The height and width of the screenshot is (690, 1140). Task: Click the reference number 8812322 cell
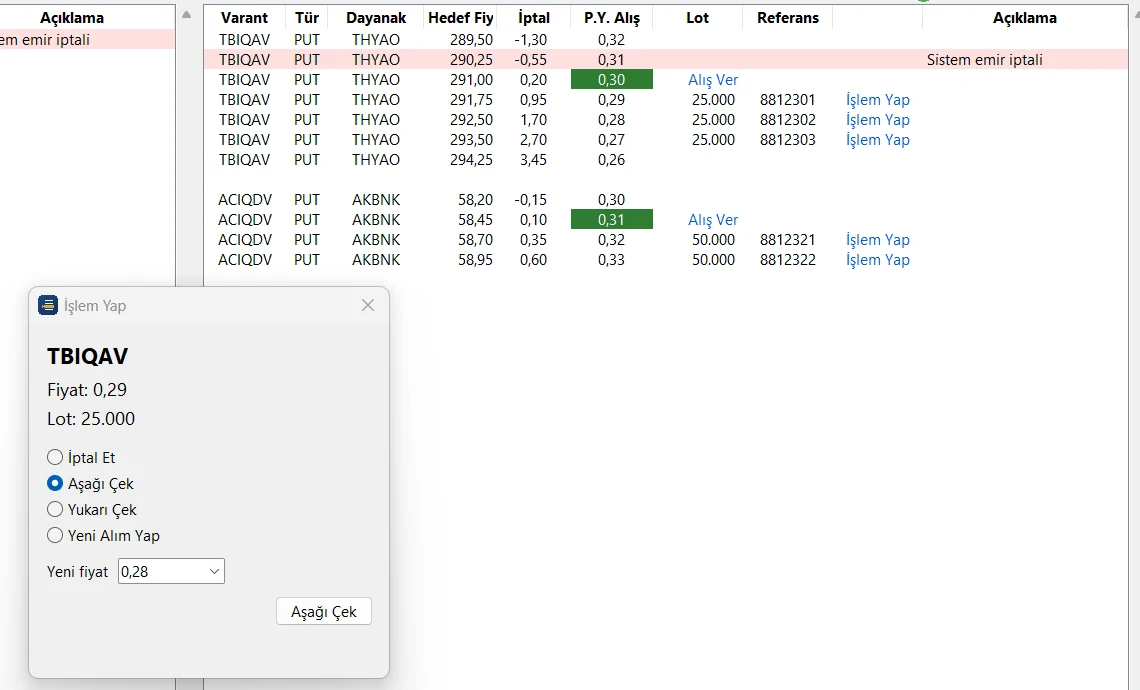pos(787,260)
